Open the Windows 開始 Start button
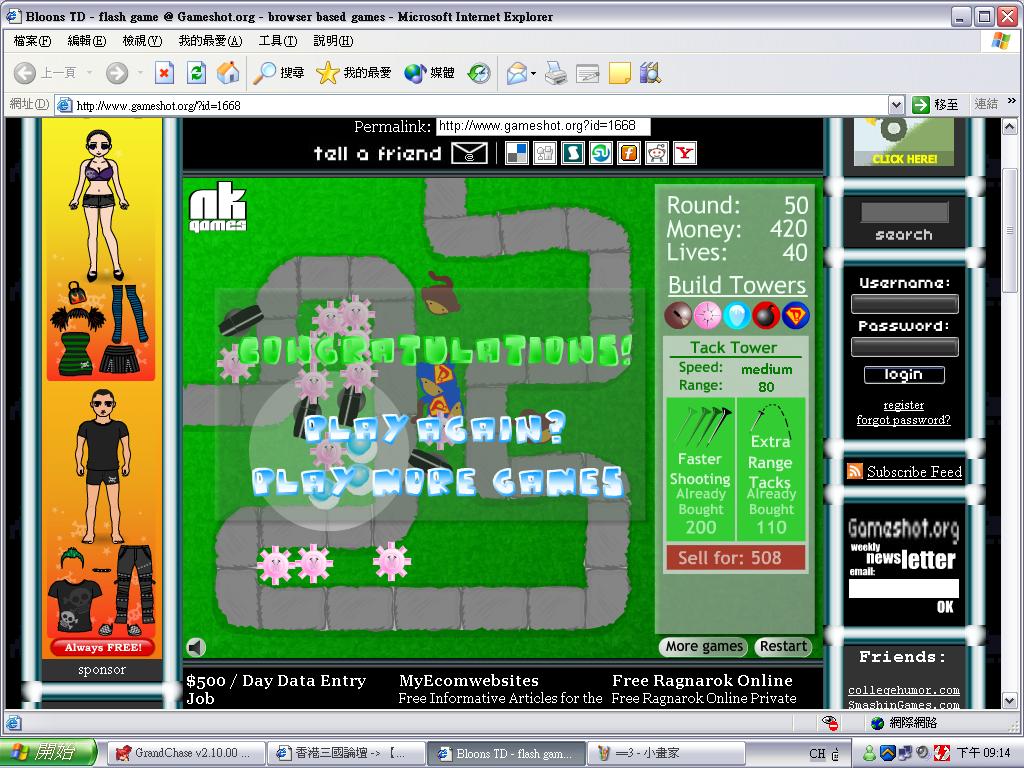This screenshot has height=768, width=1024. 48,752
